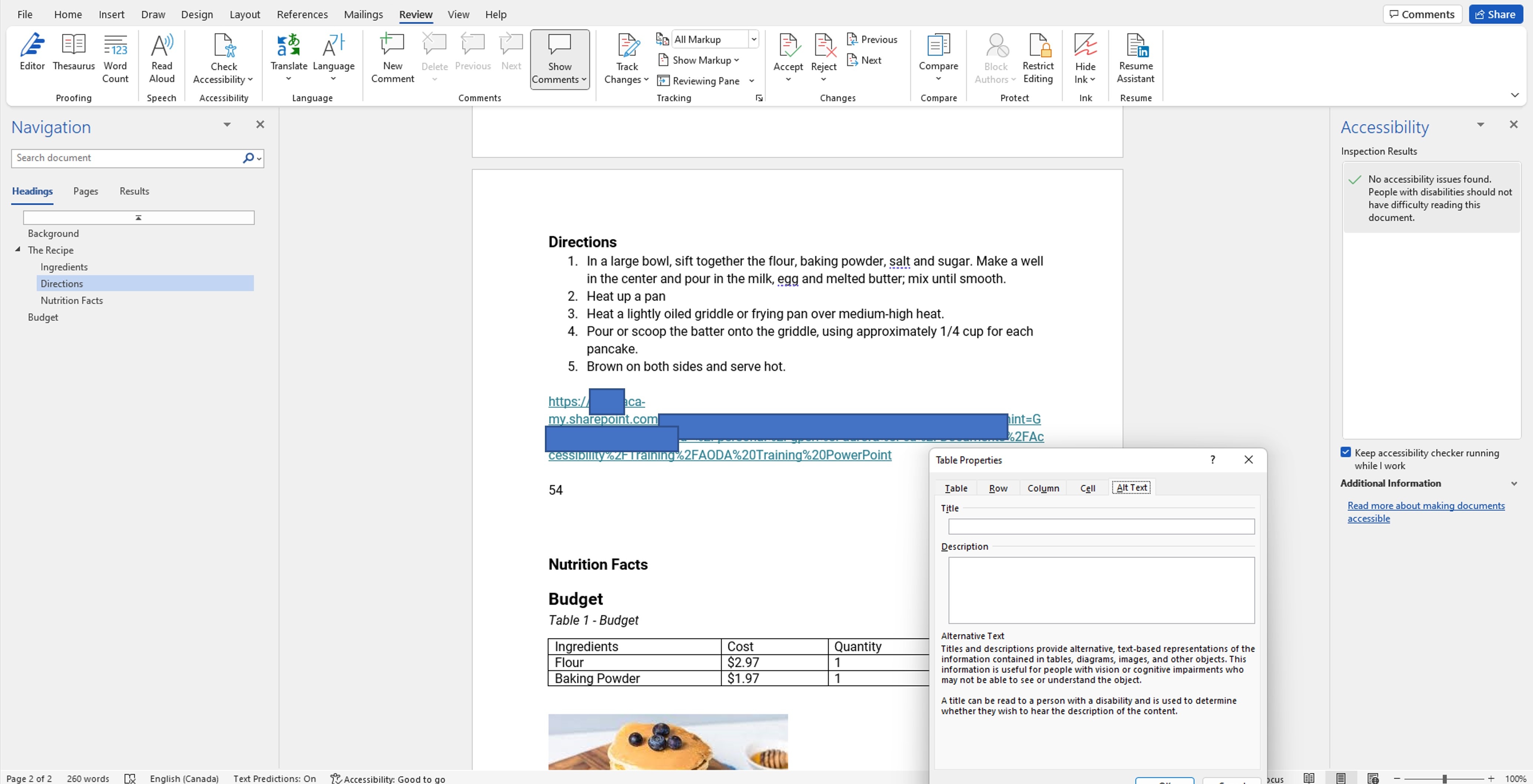Click the Word Count icon

coord(115,45)
